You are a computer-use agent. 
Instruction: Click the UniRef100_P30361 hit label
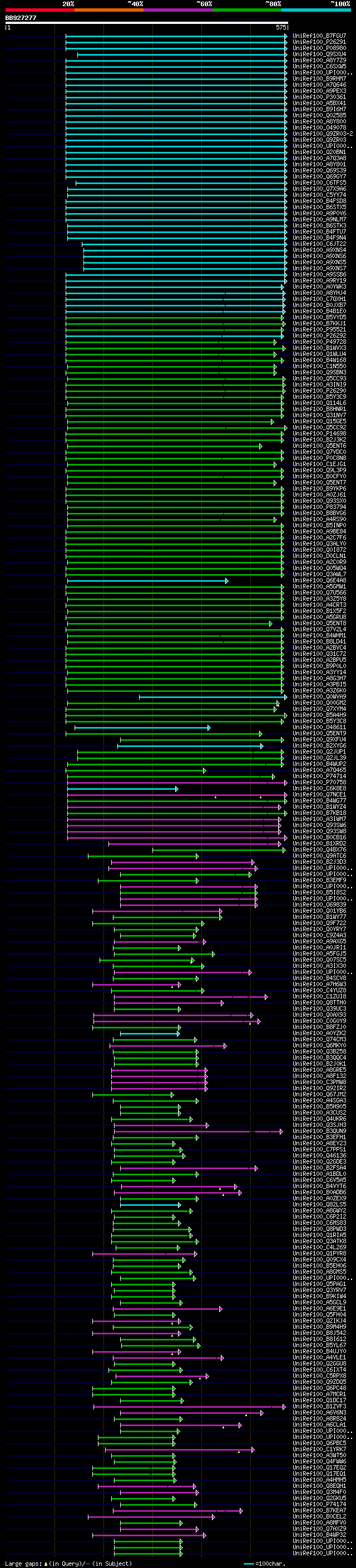(319, 97)
